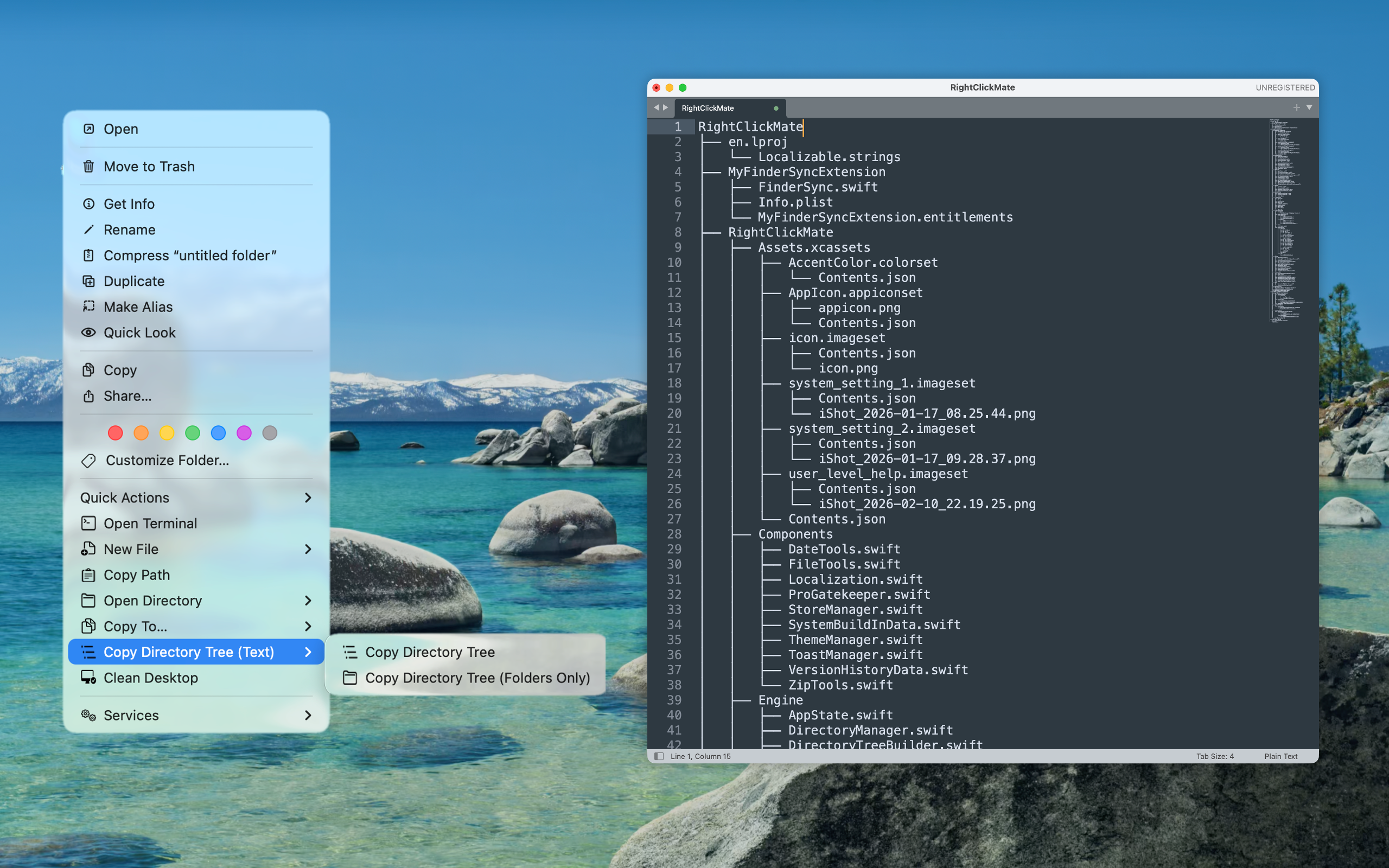Expand the Quick Actions submenu arrow
Screen dimensions: 1389x868
pos(308,497)
